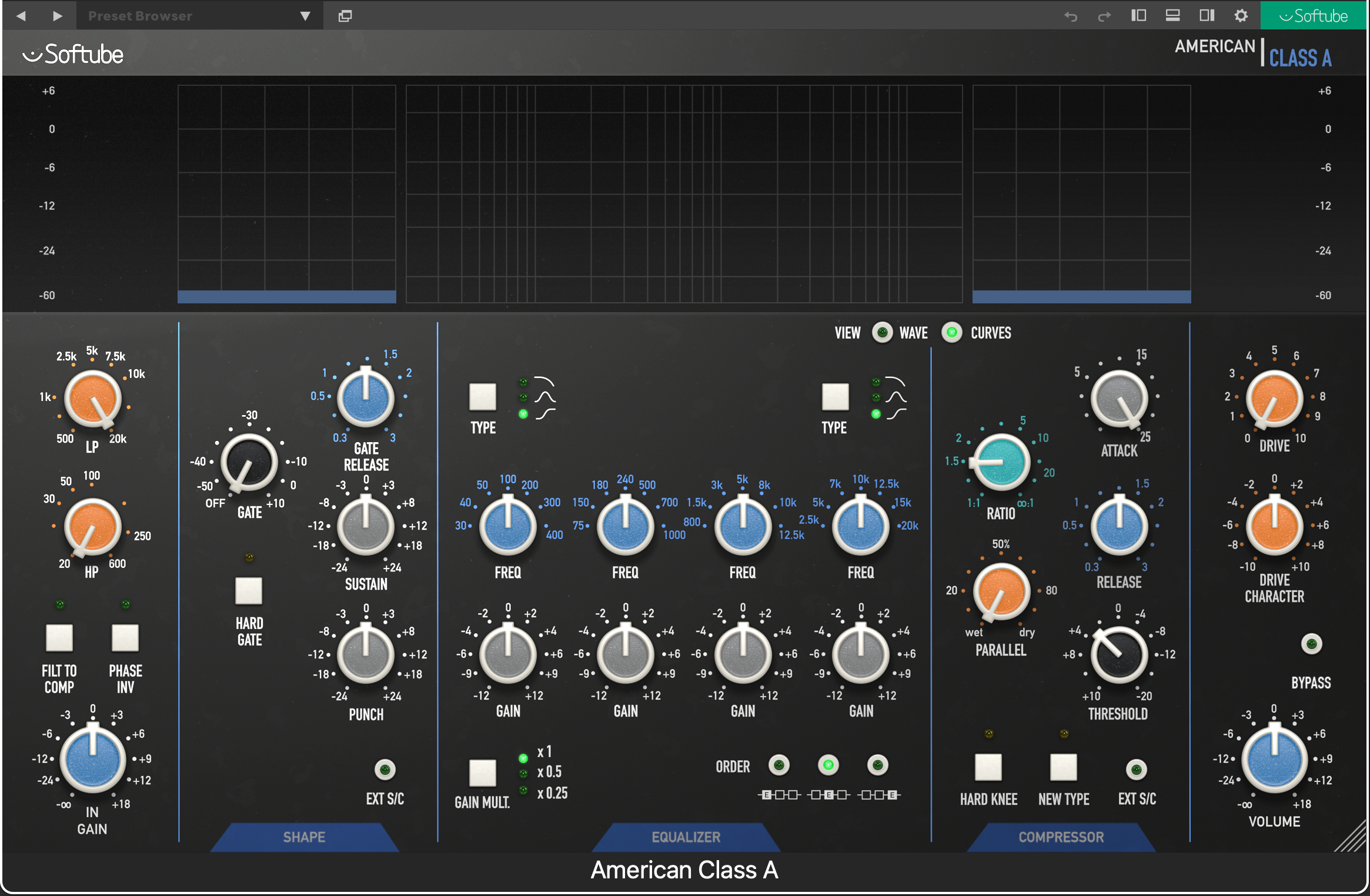Select the last ORDER routing option
Viewport: 1370px width, 896px height.
pyautogui.click(x=878, y=765)
